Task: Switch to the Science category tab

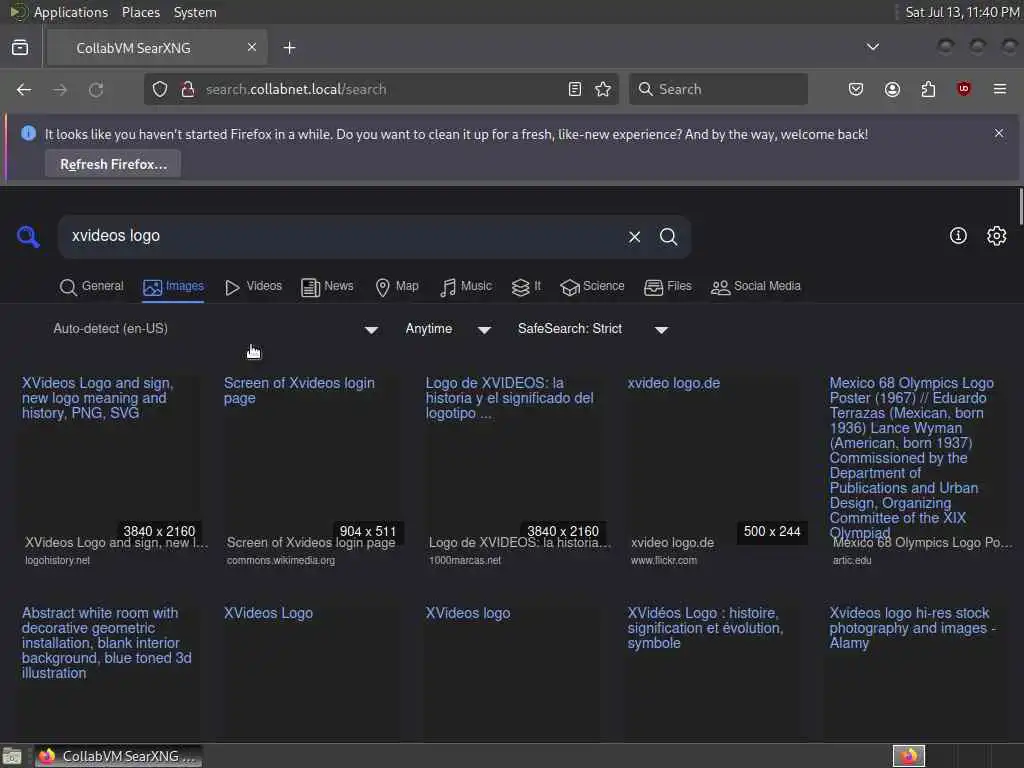Action: [592, 287]
